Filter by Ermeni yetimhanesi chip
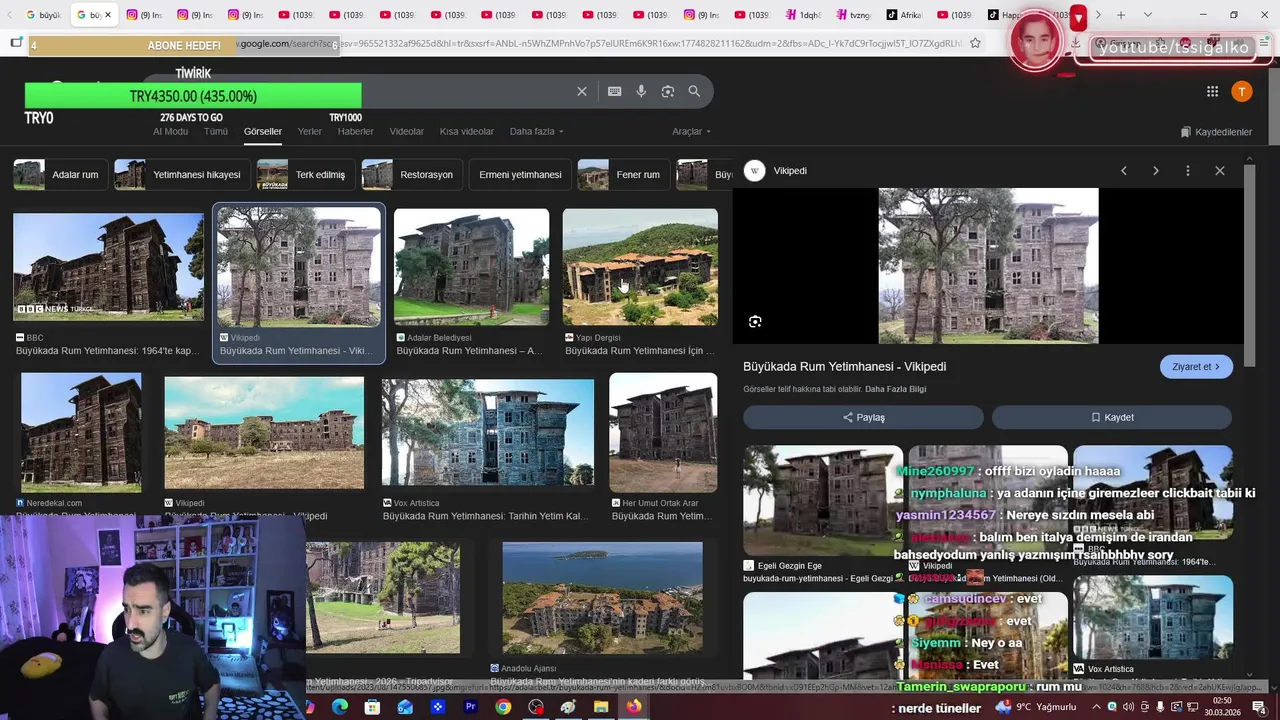1280x720 pixels. point(520,174)
